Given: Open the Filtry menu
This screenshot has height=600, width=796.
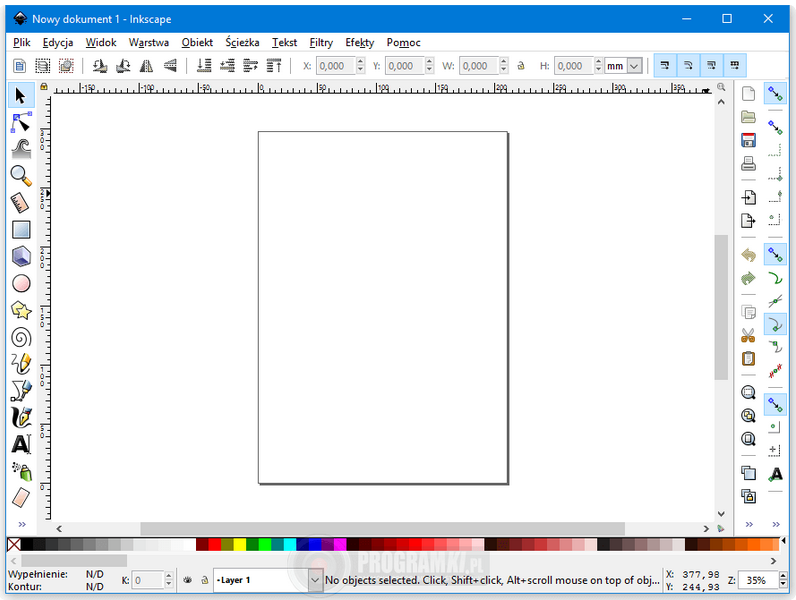Looking at the screenshot, I should coord(321,43).
